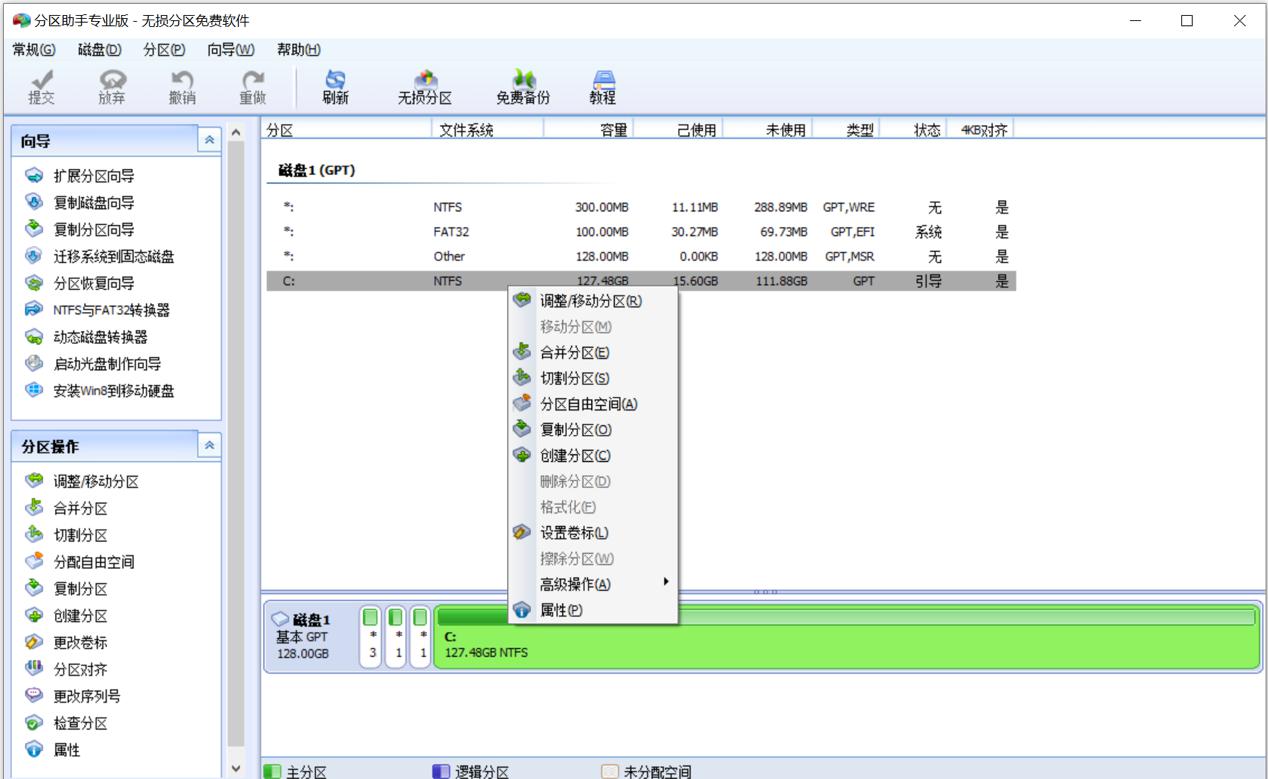
Task: Sort by 文件系统 column header
Action: coord(488,129)
